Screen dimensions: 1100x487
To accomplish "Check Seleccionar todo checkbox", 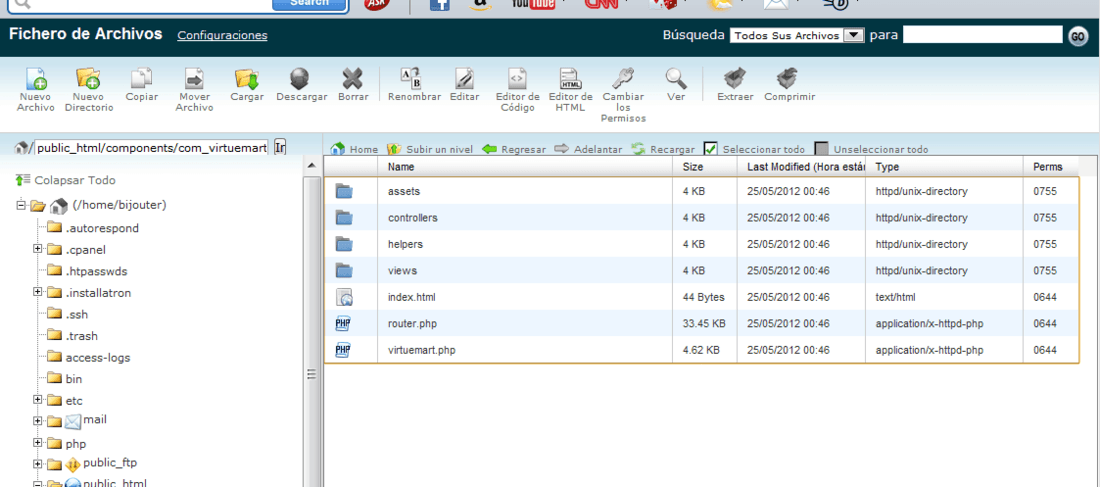I will pyautogui.click(x=711, y=149).
